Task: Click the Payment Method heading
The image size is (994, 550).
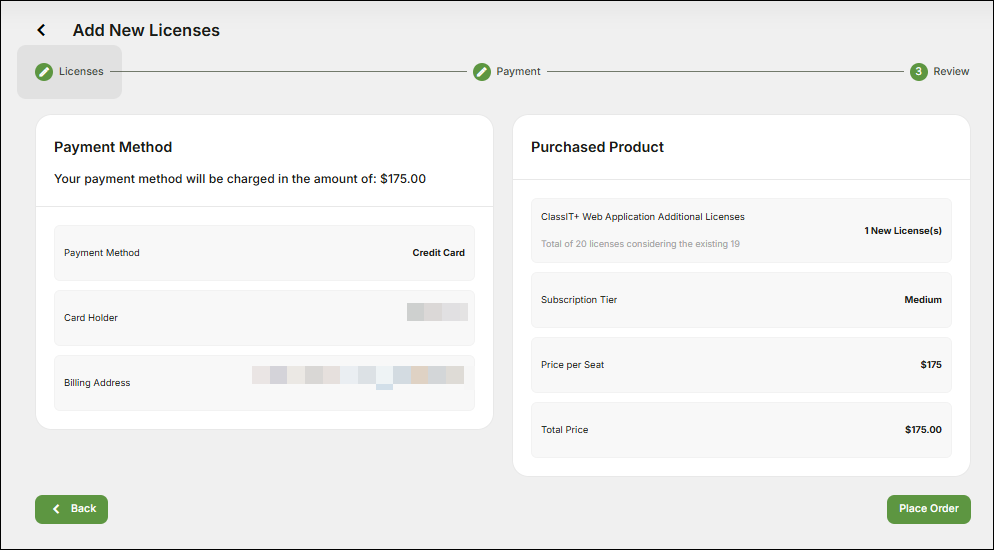Action: coord(113,147)
